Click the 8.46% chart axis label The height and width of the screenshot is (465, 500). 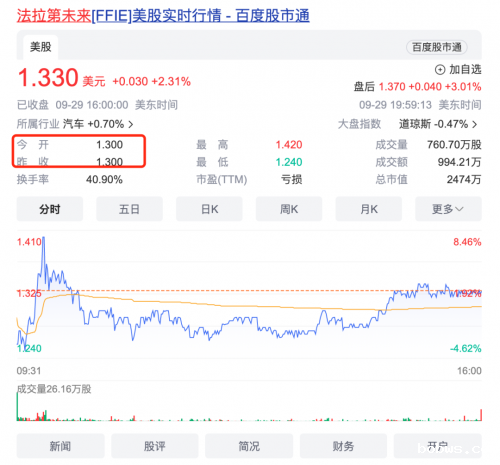(x=467, y=242)
